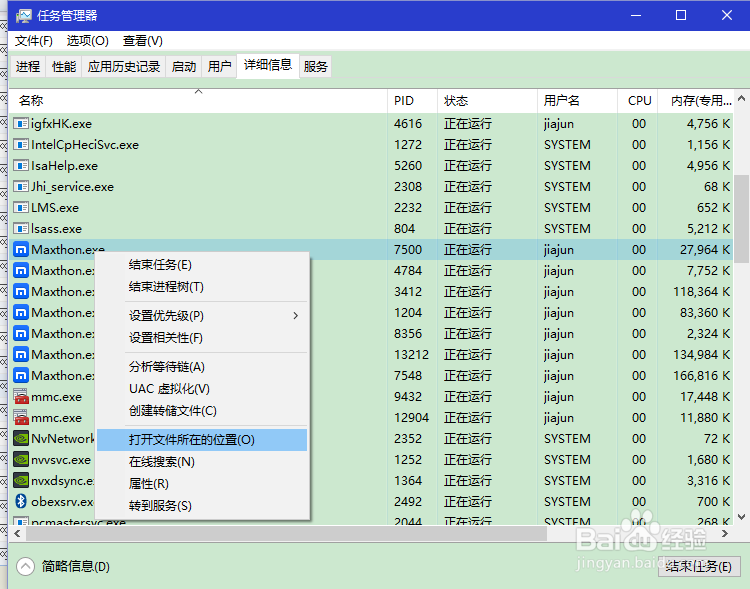Click Maxthon icon for PID 3412
This screenshot has width=750, height=589.
21,292
